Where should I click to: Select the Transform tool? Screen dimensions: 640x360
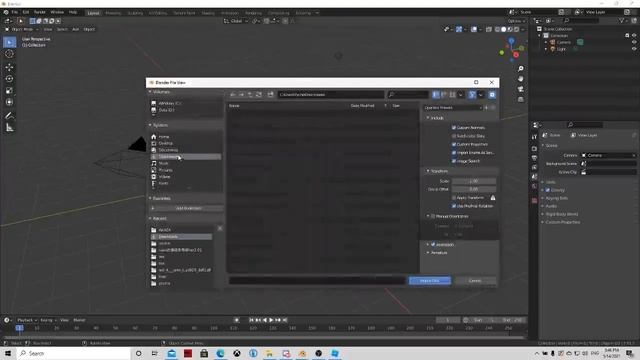point(9,102)
